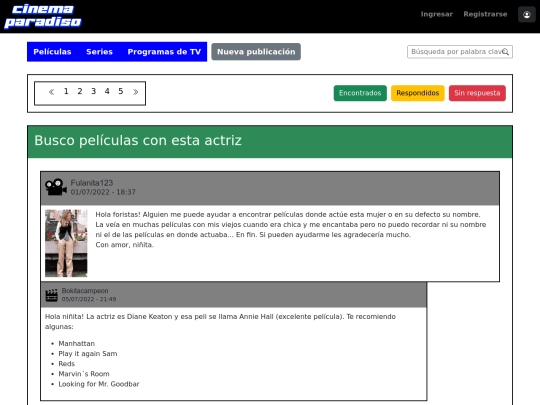540x405 pixels.
Task: Click the film camera avatar of Fulanita123
Action: coord(56,187)
